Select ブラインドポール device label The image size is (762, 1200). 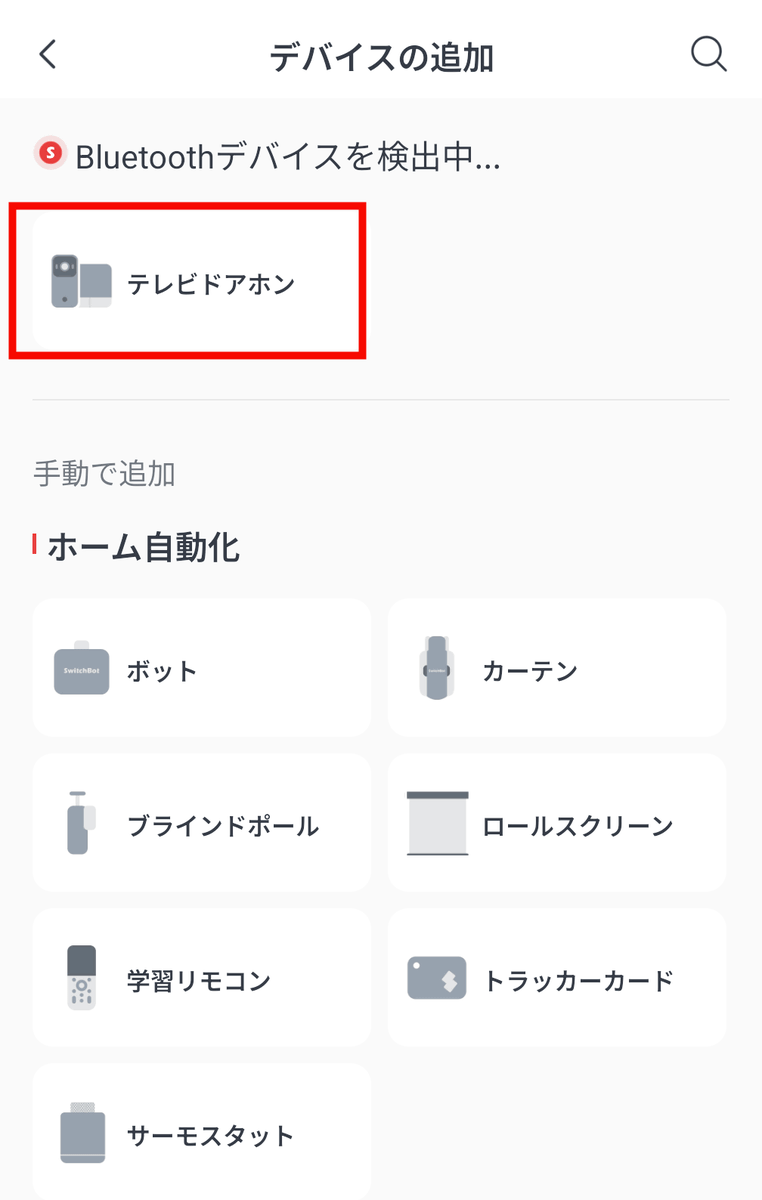pyautogui.click(x=223, y=826)
